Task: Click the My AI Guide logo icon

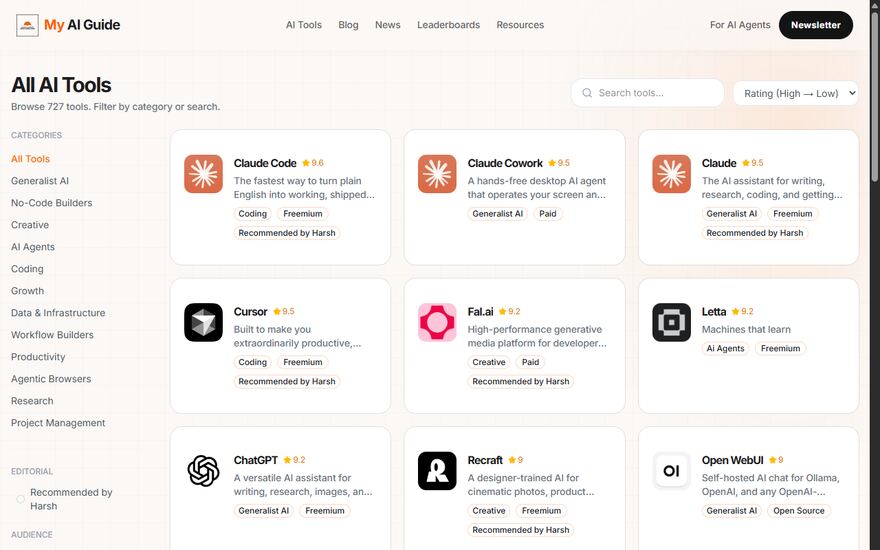Action: point(27,25)
